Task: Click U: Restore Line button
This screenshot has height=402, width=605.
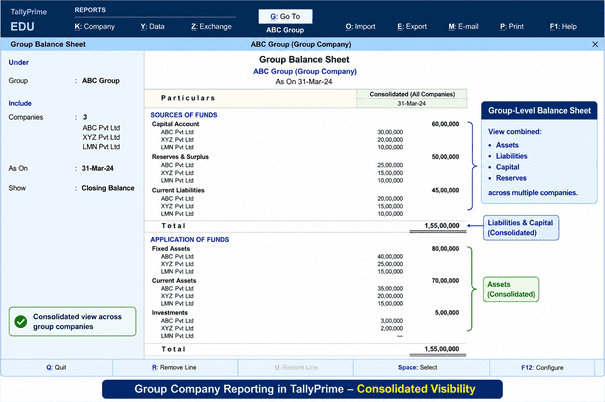Action: (296, 368)
